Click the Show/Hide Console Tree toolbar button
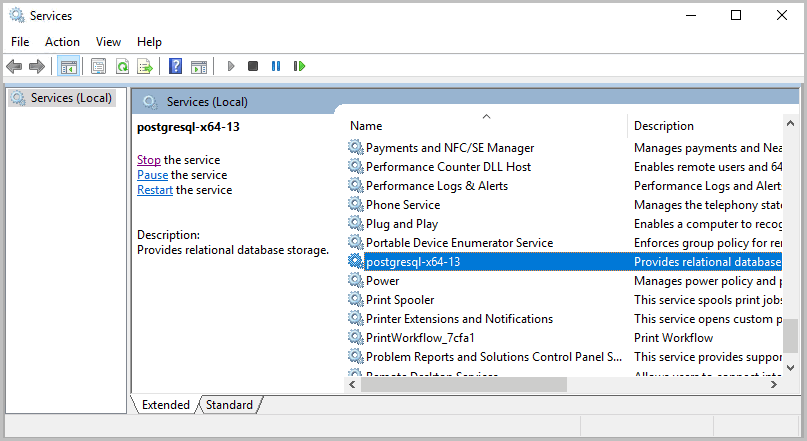Image resolution: width=807 pixels, height=441 pixels. tap(68, 66)
